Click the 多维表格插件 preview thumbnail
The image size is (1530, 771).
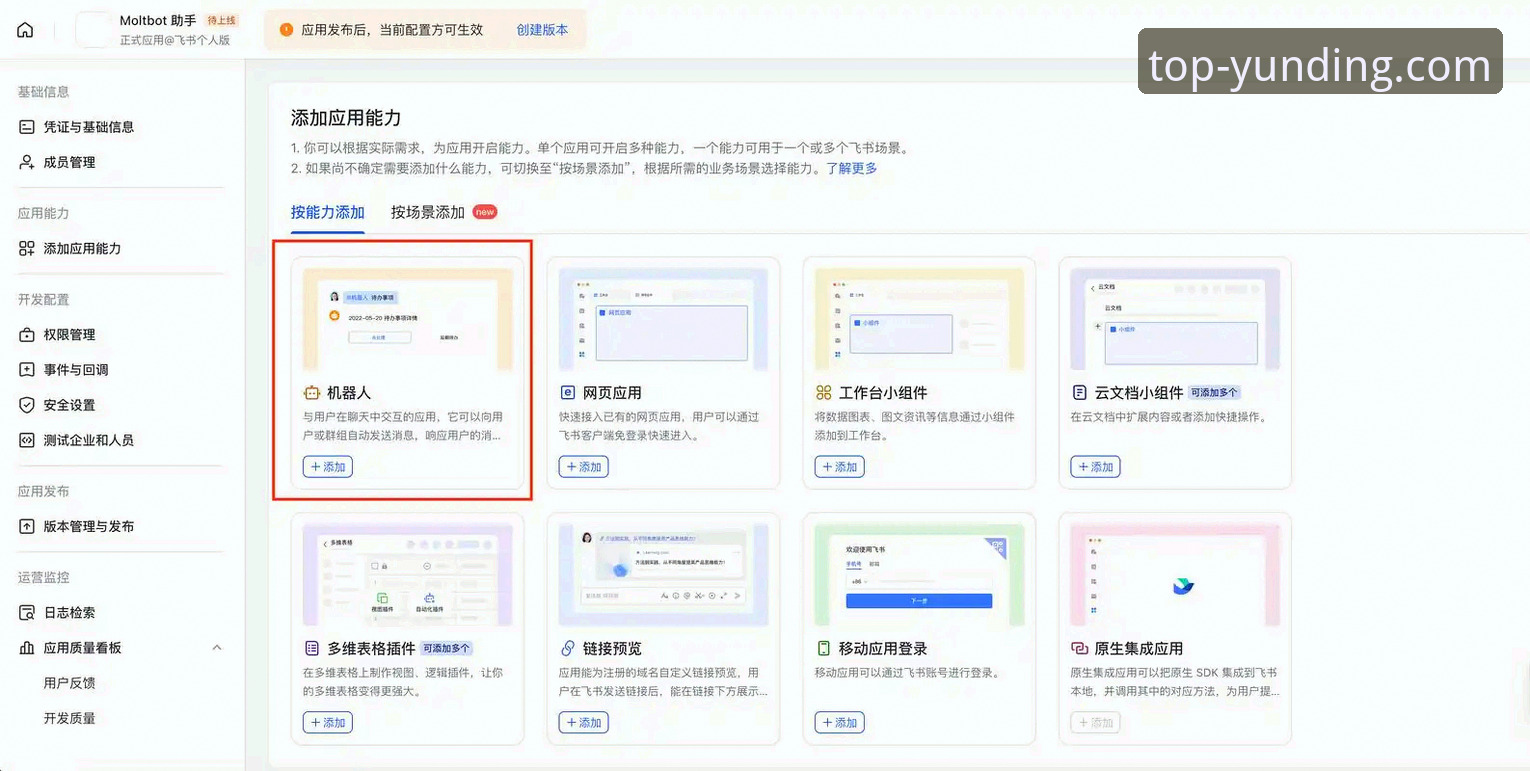[408, 575]
